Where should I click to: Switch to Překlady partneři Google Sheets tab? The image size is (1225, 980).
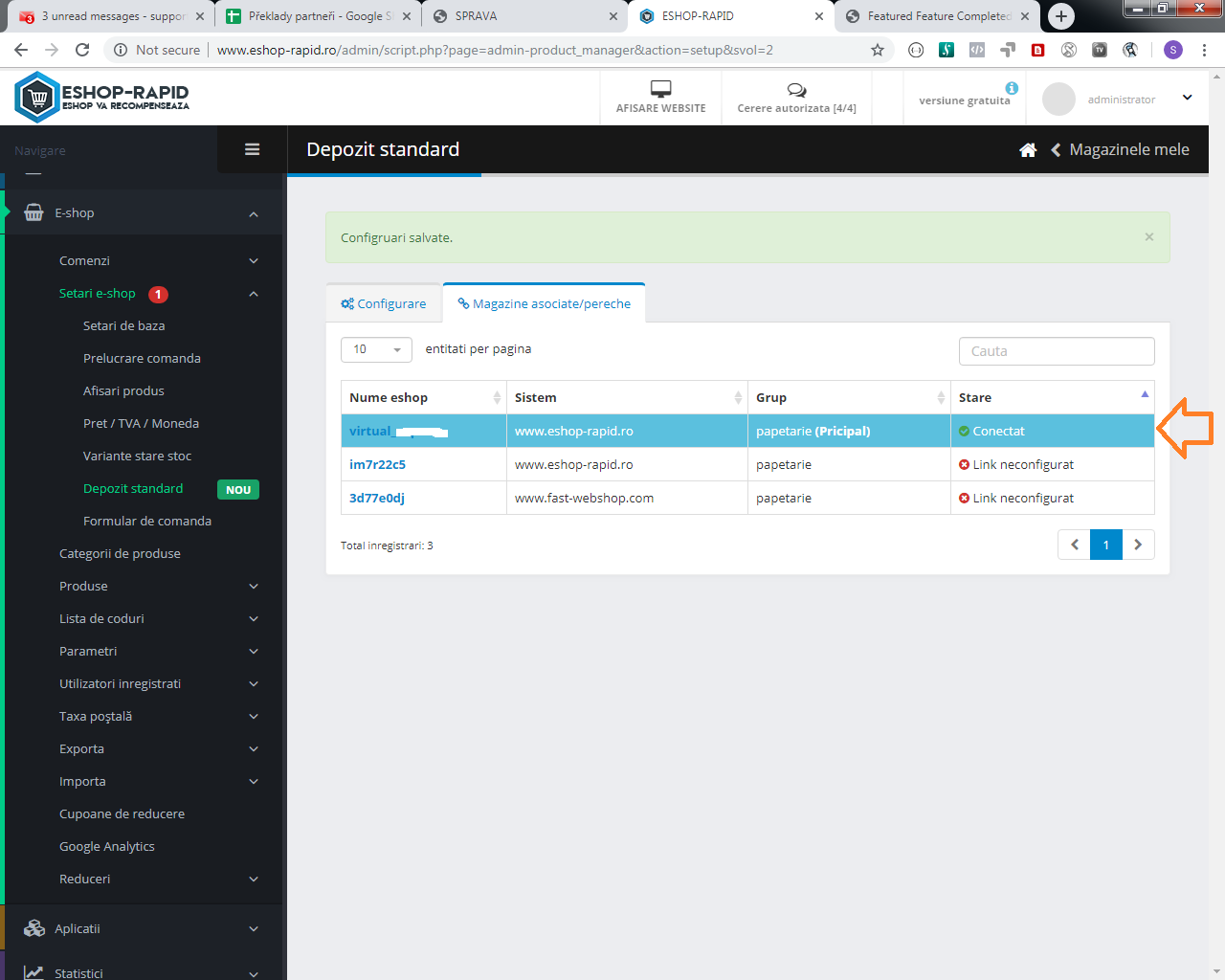[317, 16]
